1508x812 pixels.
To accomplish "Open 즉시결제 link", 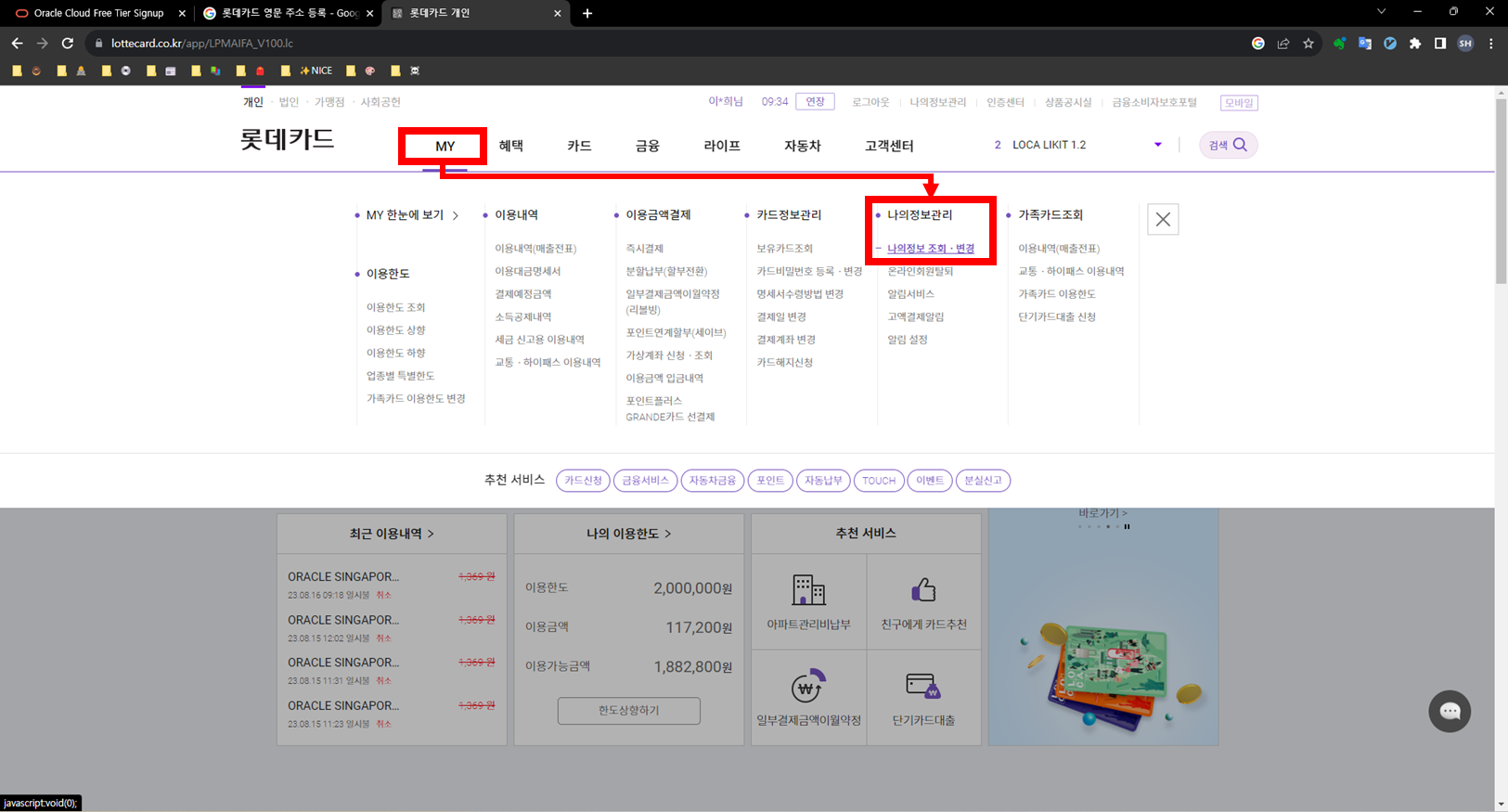I will click(645, 249).
